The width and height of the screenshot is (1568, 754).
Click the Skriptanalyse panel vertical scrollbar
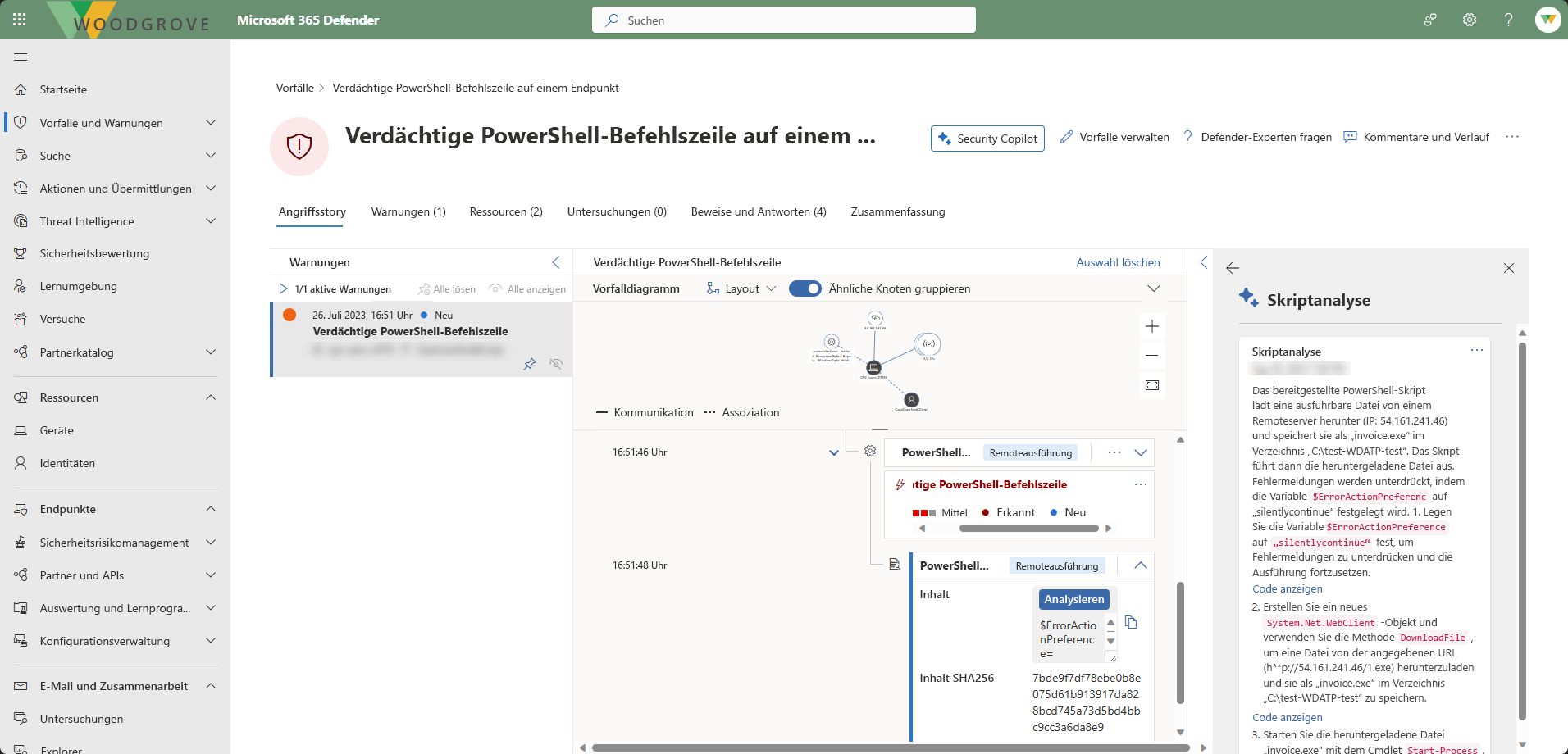[1522, 531]
